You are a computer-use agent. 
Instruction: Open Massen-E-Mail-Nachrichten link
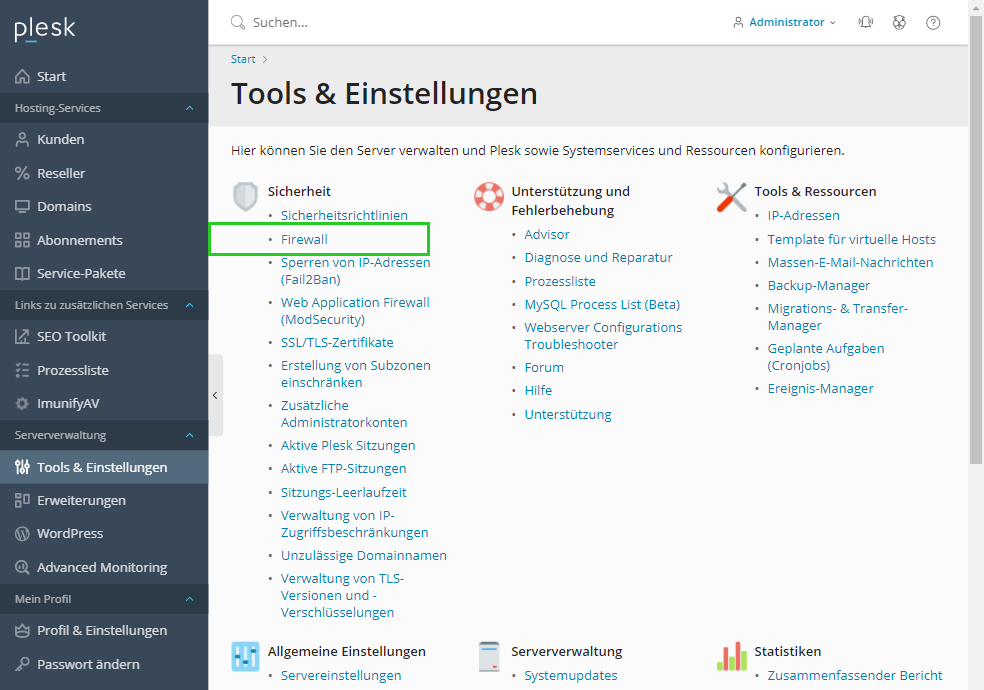click(850, 263)
